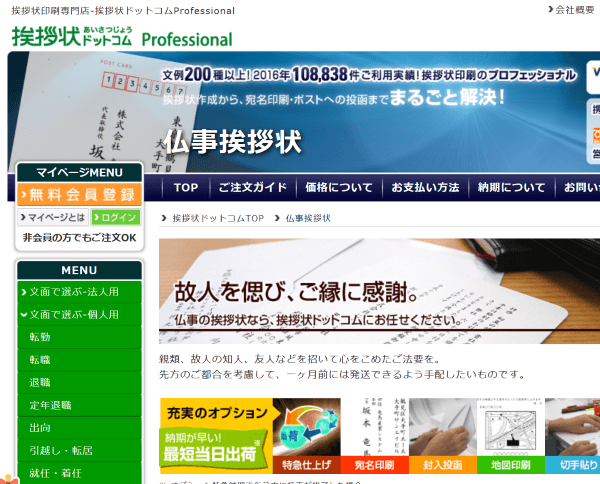Select 引越し・転居 in the side menu
The width and height of the screenshot is (600, 484).
[x=80, y=450]
